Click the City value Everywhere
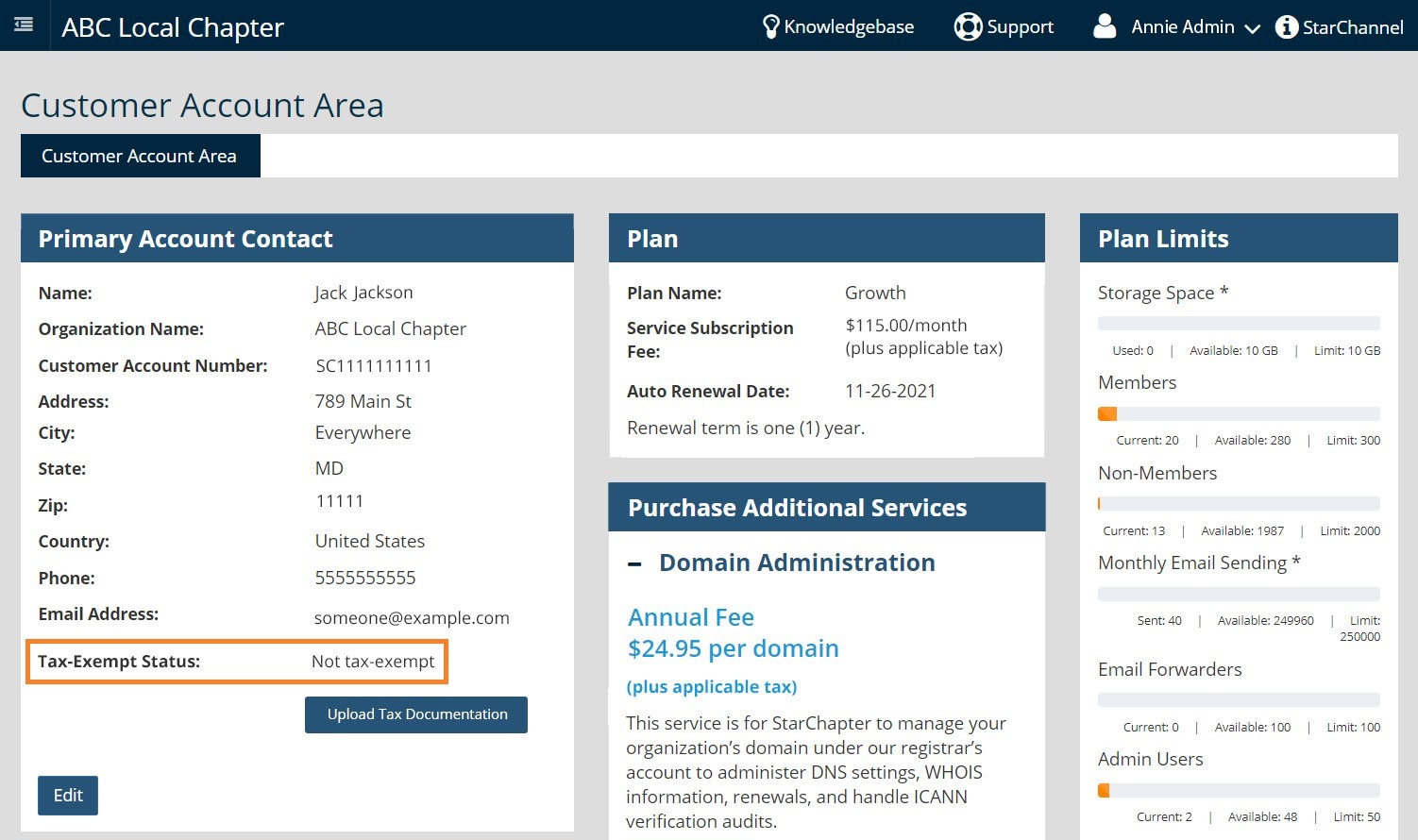Screen dimensions: 1418x840 tap(363, 433)
